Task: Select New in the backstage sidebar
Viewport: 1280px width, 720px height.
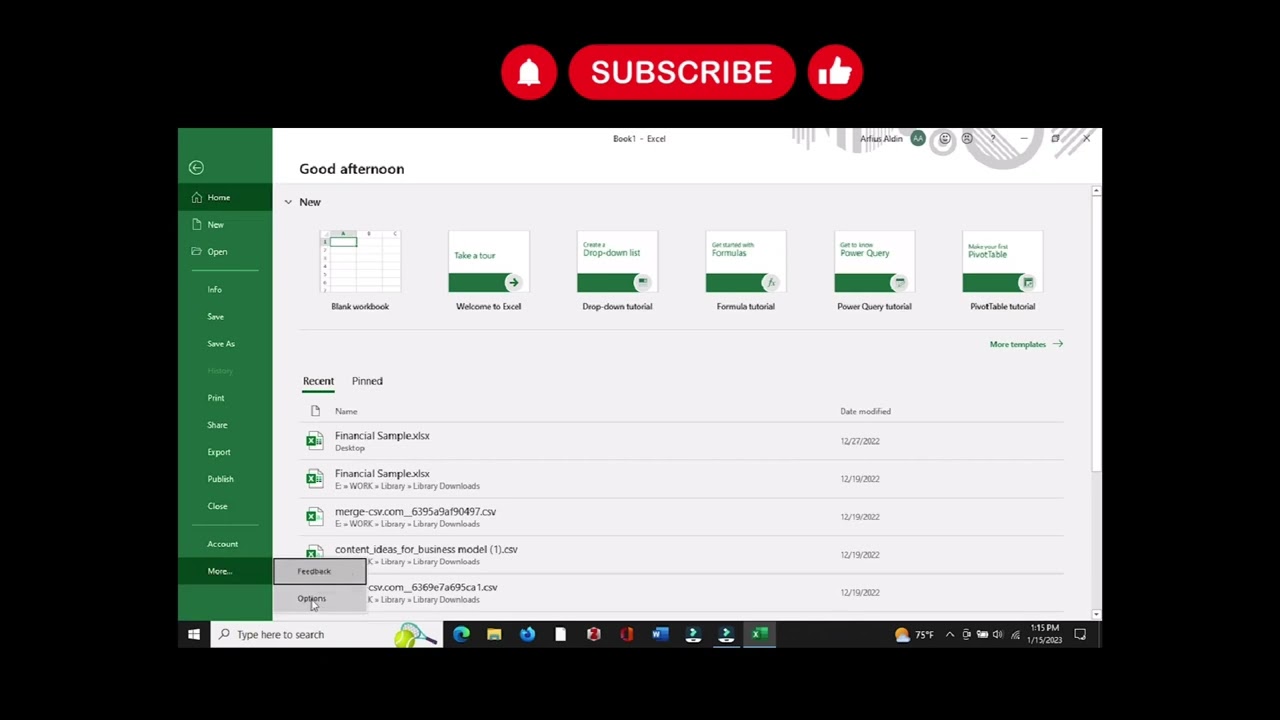Action: coord(225,224)
